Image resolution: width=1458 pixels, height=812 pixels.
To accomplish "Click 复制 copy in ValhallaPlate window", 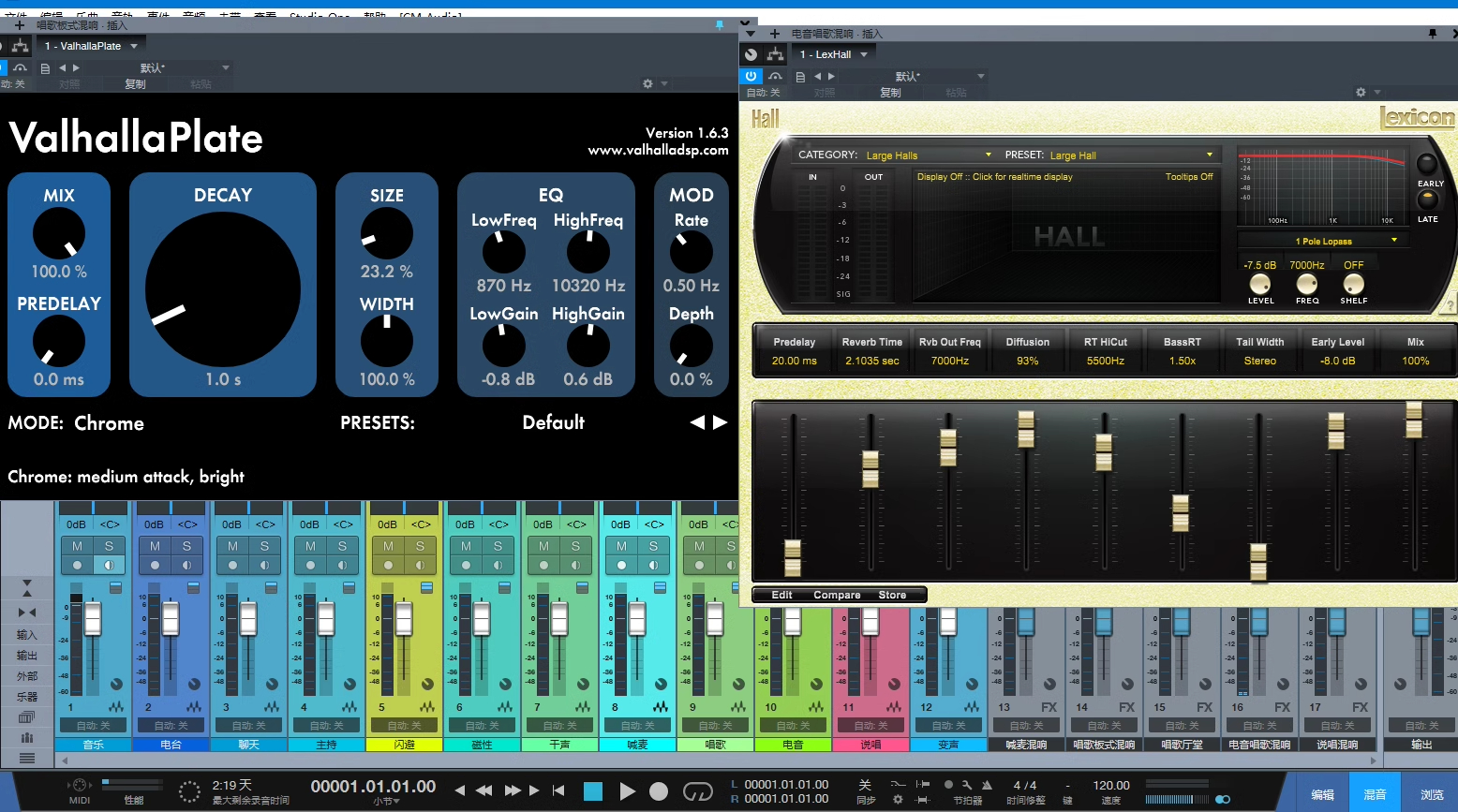I will pyautogui.click(x=135, y=84).
